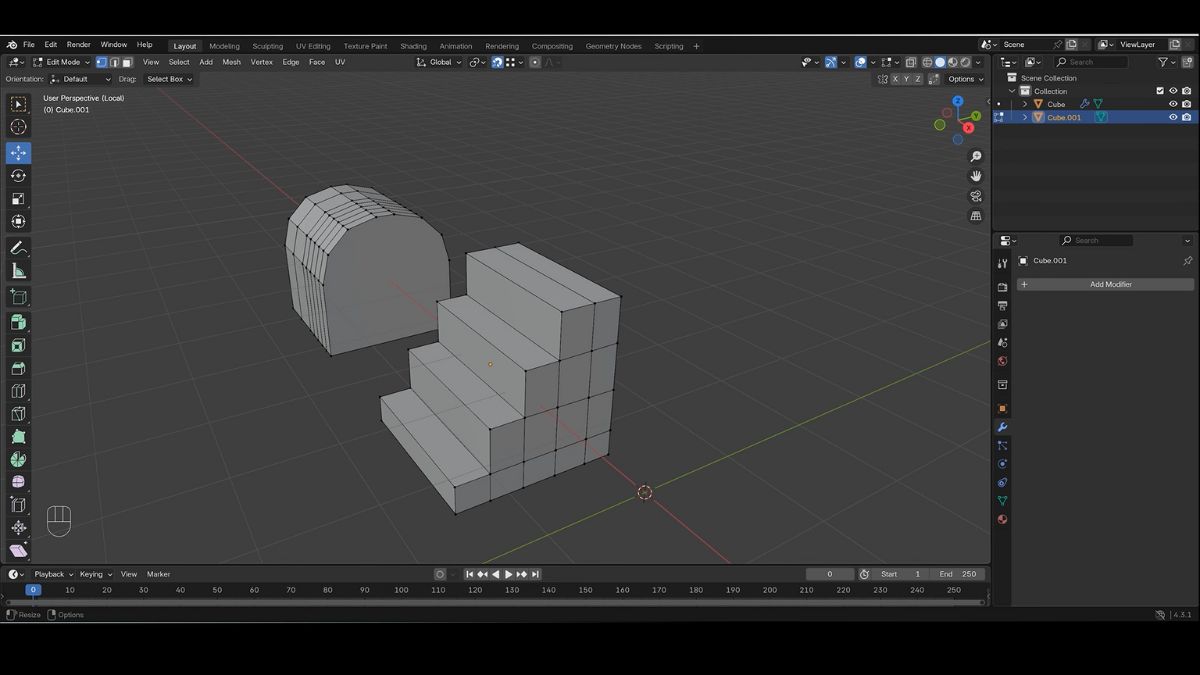This screenshot has height=675, width=1200.
Task: Jump to the animation end
Action: click(536, 574)
